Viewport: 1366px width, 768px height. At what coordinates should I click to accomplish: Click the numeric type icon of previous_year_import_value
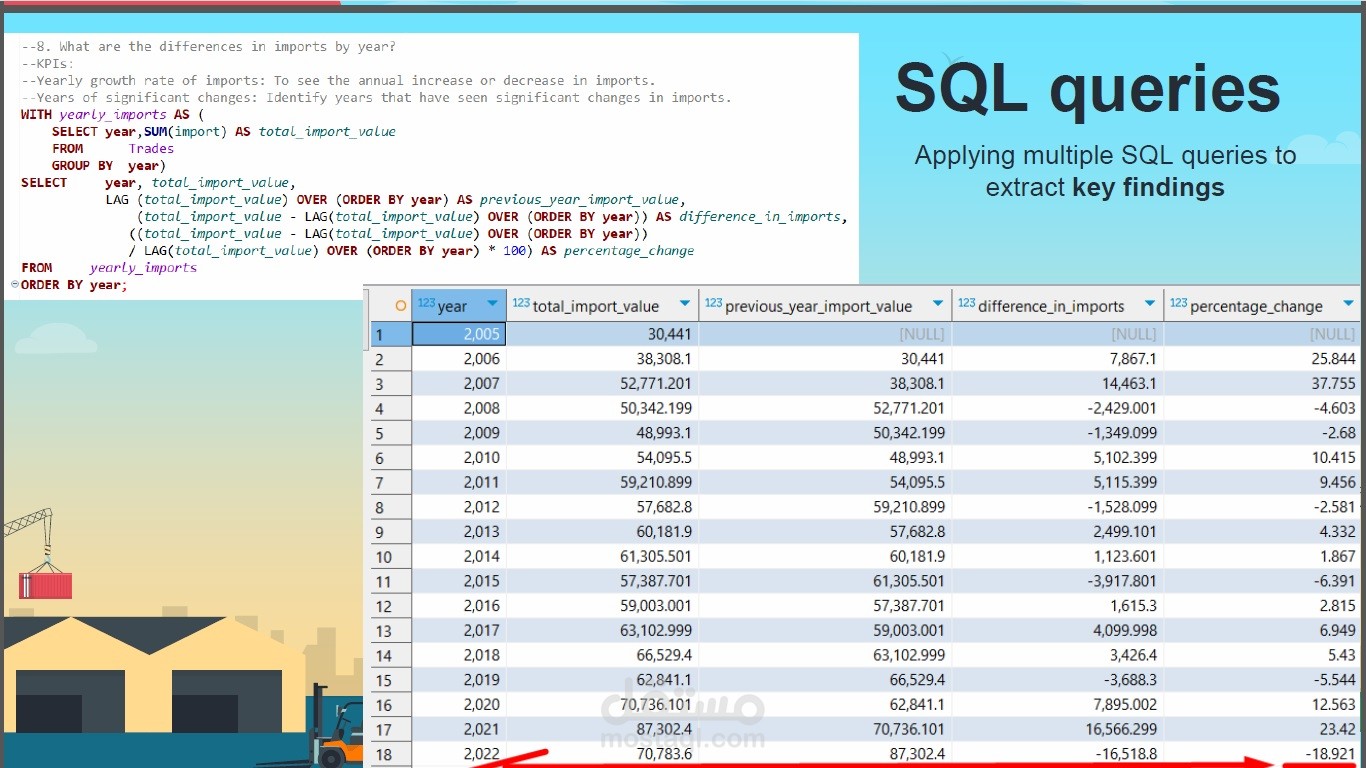[x=713, y=303]
